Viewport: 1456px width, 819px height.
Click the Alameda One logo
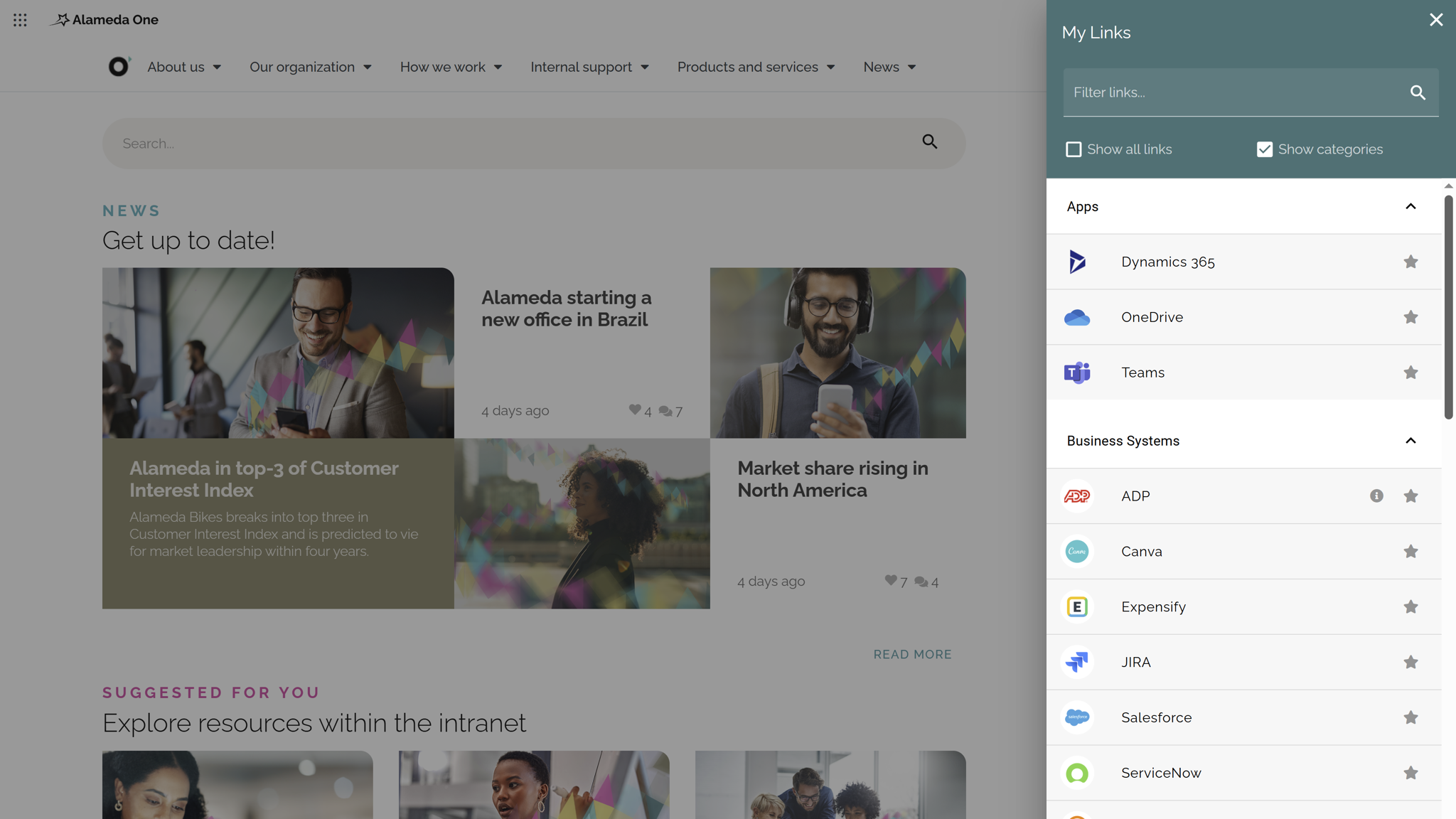click(x=105, y=20)
